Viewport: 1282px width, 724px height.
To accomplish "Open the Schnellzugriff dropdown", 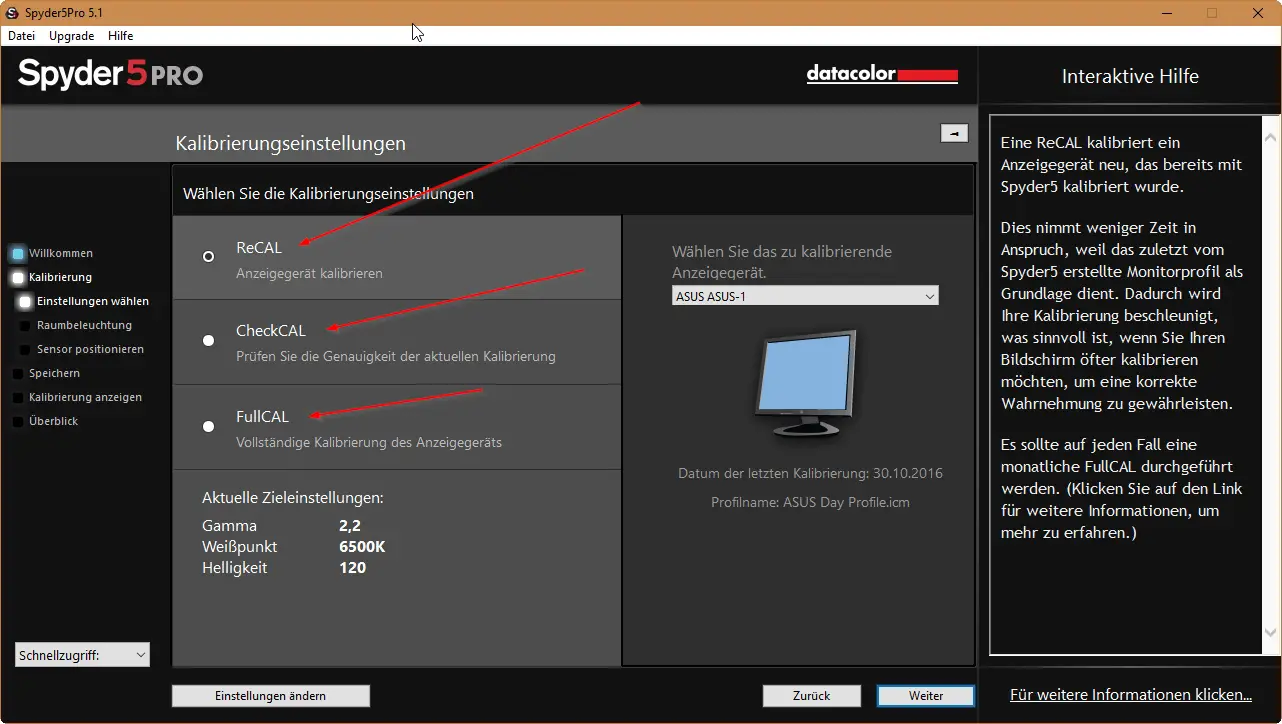I will [x=82, y=655].
